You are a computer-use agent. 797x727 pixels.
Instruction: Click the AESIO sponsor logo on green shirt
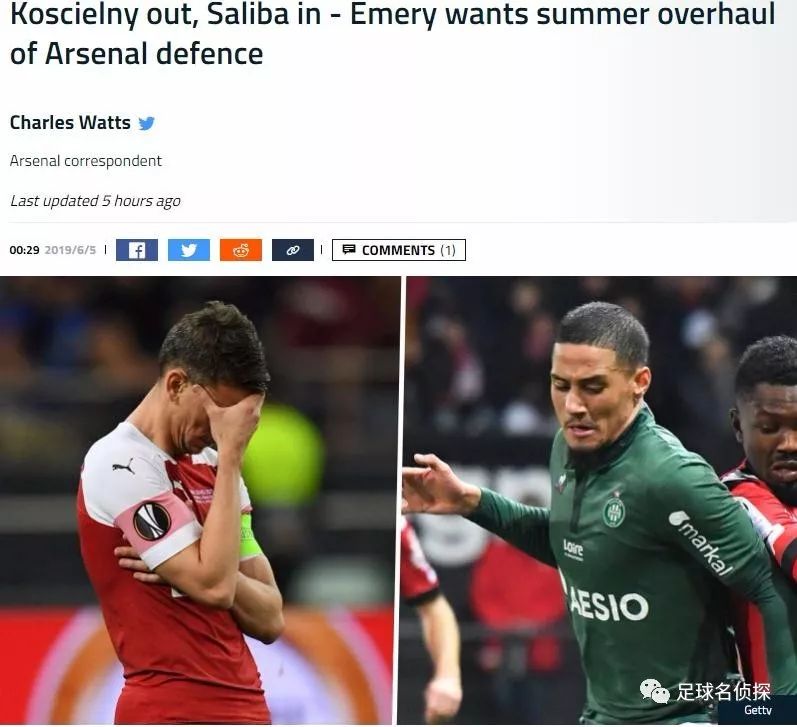[x=608, y=604]
